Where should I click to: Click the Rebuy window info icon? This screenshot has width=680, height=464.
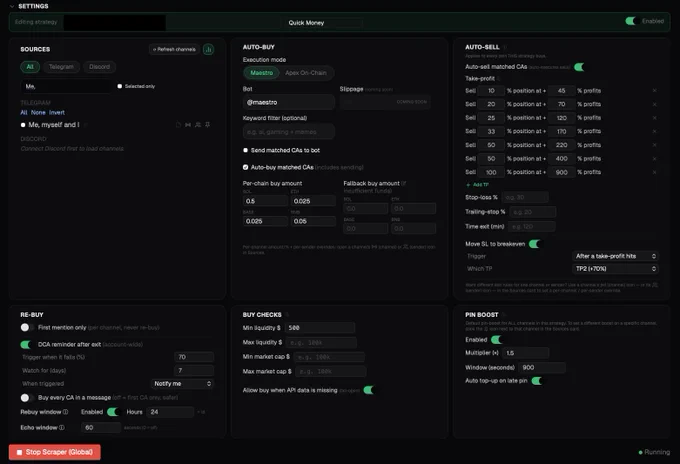point(65,412)
